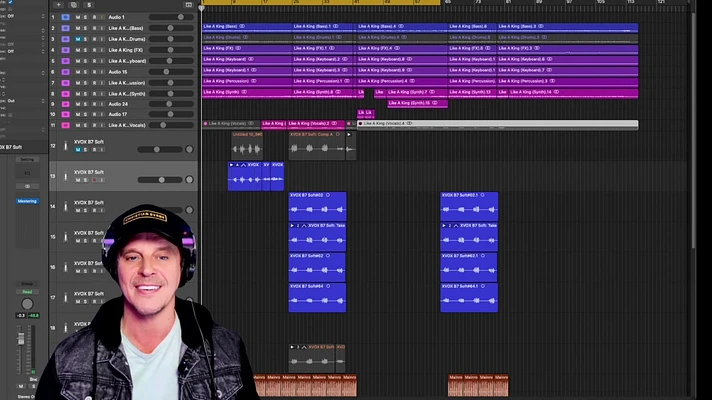Screen dimensions: 712x400
Task: Toggle input monitoring on Audio 15 track
Action: (101, 71)
